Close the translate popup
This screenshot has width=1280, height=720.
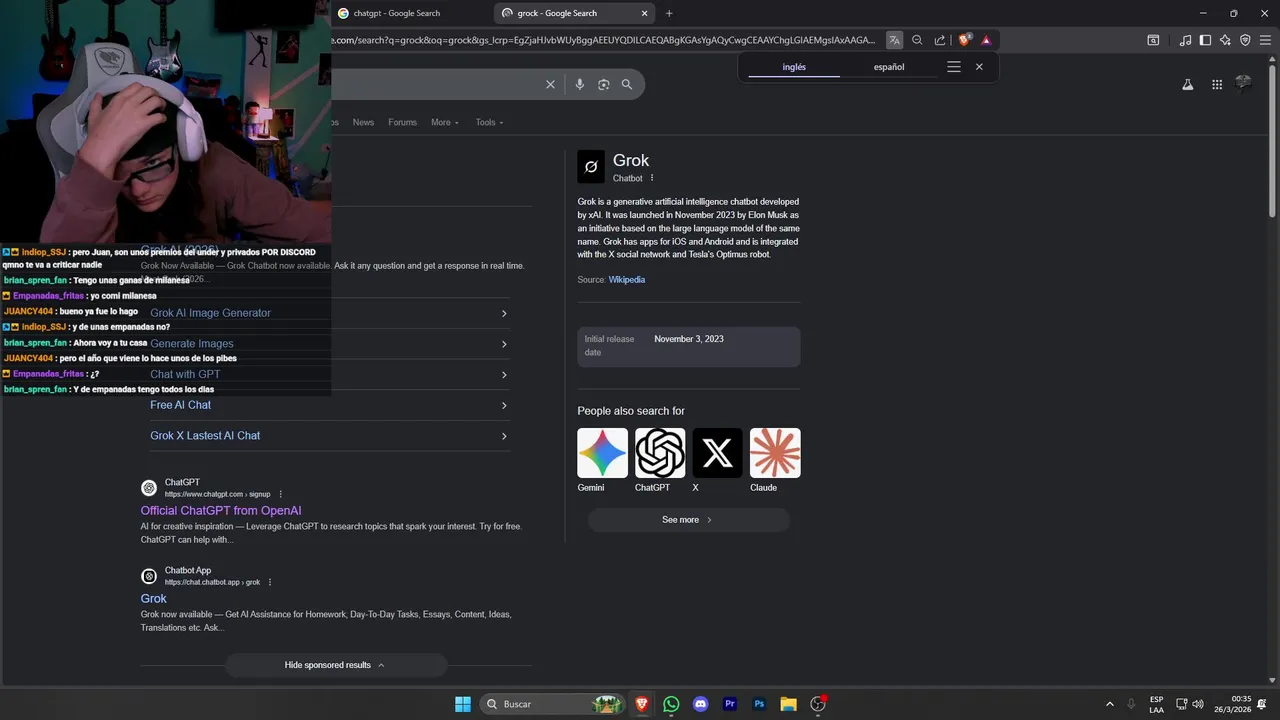pos(979,67)
